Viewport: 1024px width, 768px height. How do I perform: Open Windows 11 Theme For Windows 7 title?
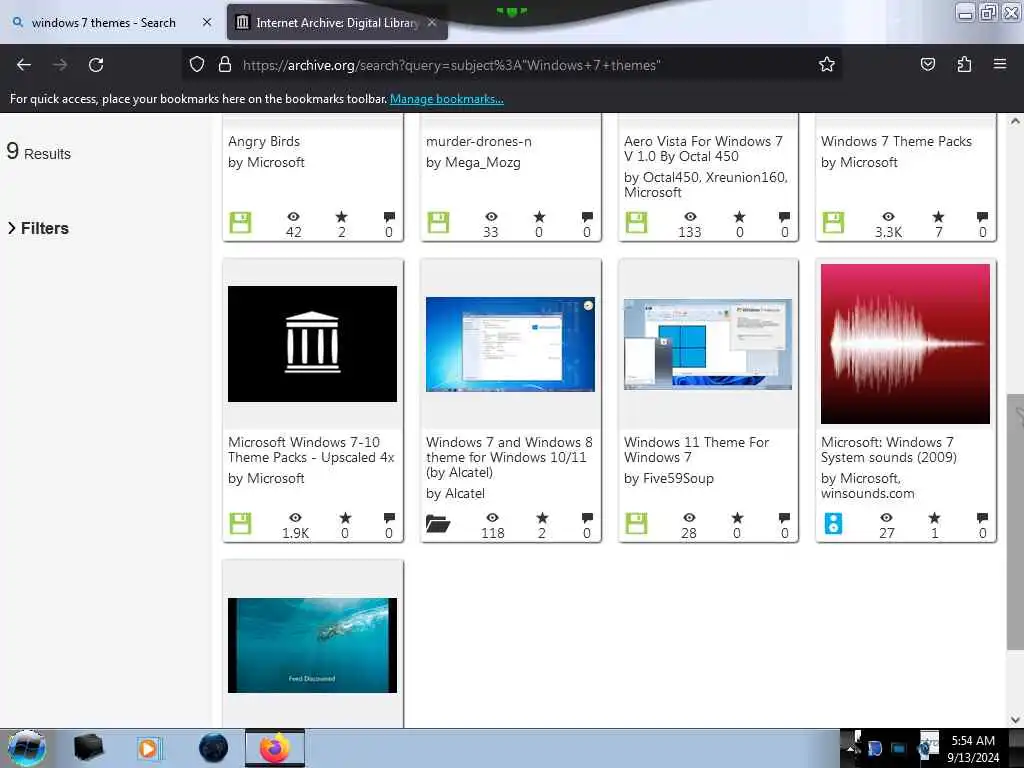[x=696, y=450]
